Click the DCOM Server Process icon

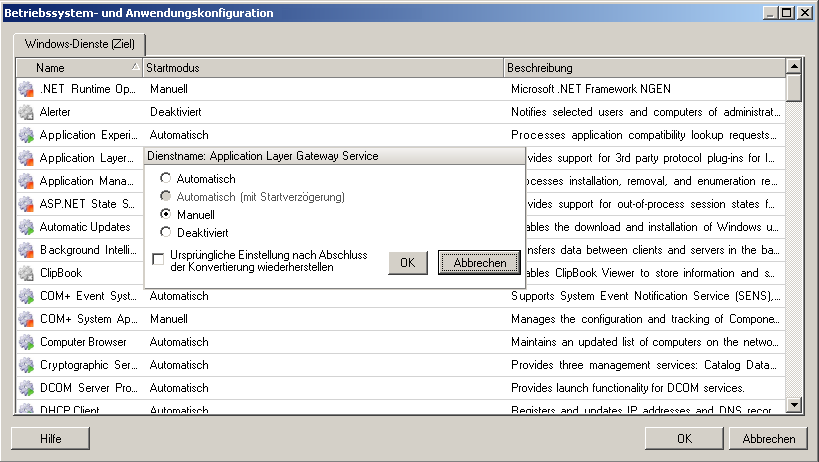26,388
